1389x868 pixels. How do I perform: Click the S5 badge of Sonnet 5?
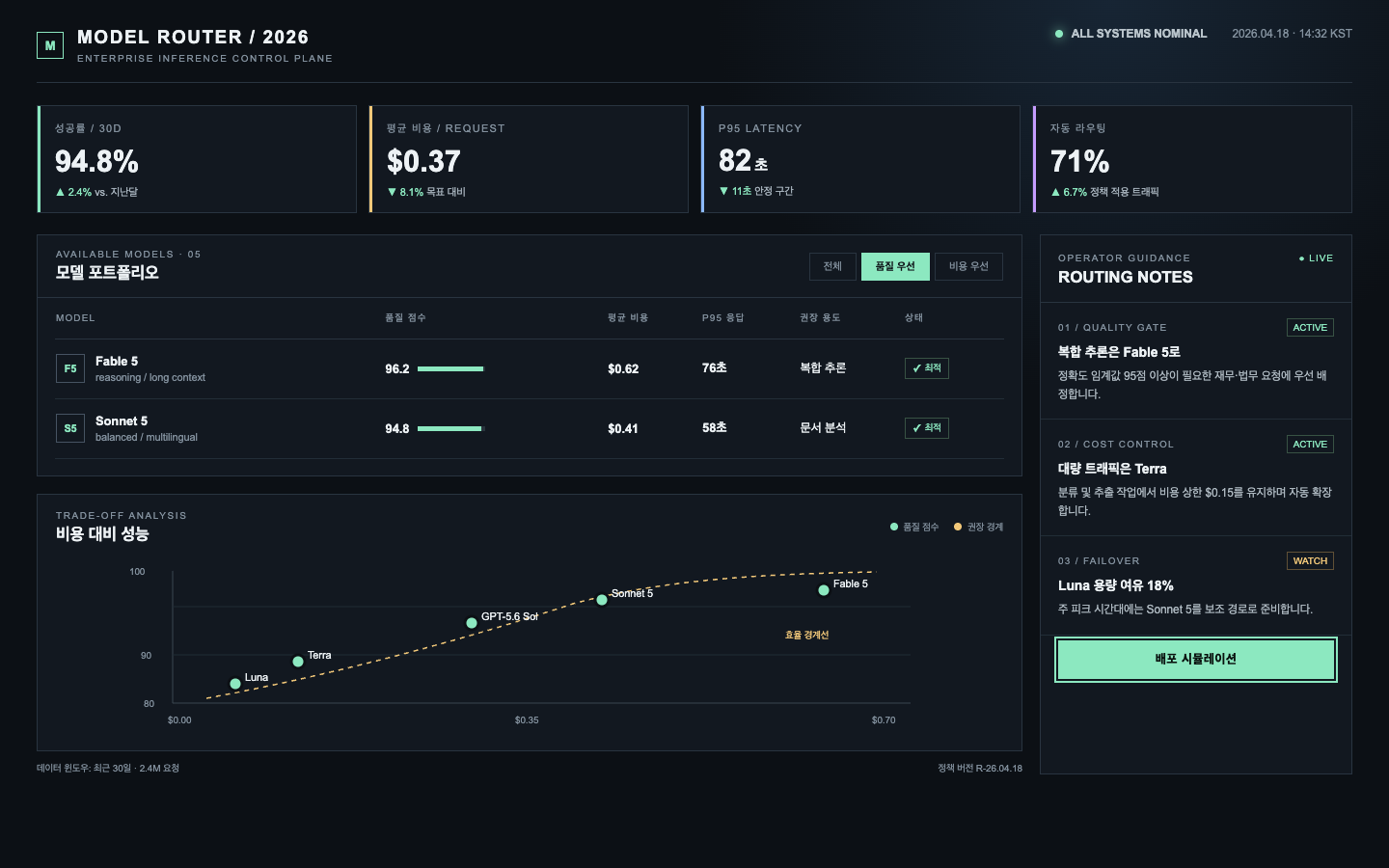point(70,428)
